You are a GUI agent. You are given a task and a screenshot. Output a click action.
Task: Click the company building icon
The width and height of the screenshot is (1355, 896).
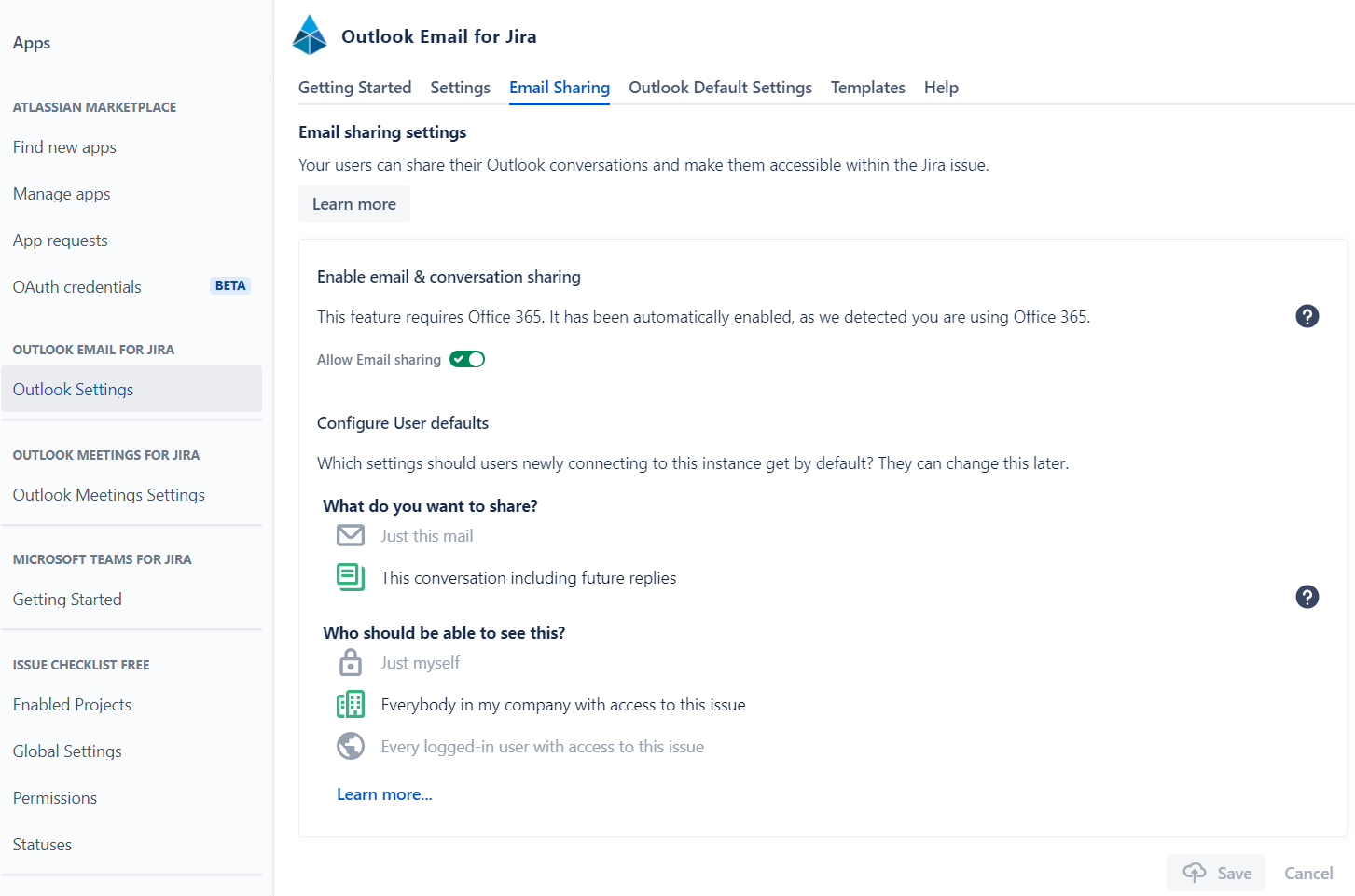point(350,704)
